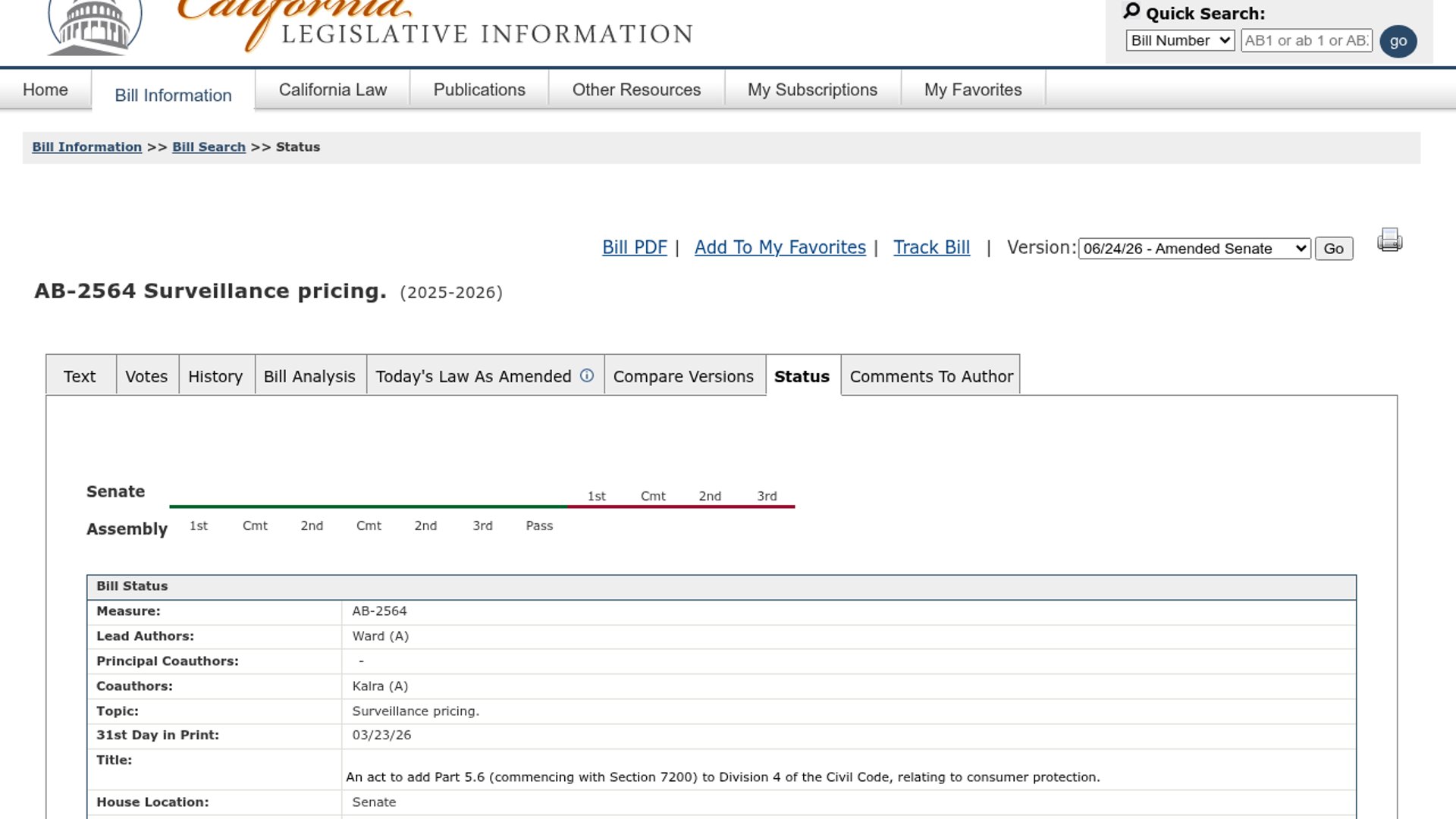The height and width of the screenshot is (819, 1456).
Task: Open the Version dropdown showing 06/24/26 Amended Senate
Action: [1194, 248]
